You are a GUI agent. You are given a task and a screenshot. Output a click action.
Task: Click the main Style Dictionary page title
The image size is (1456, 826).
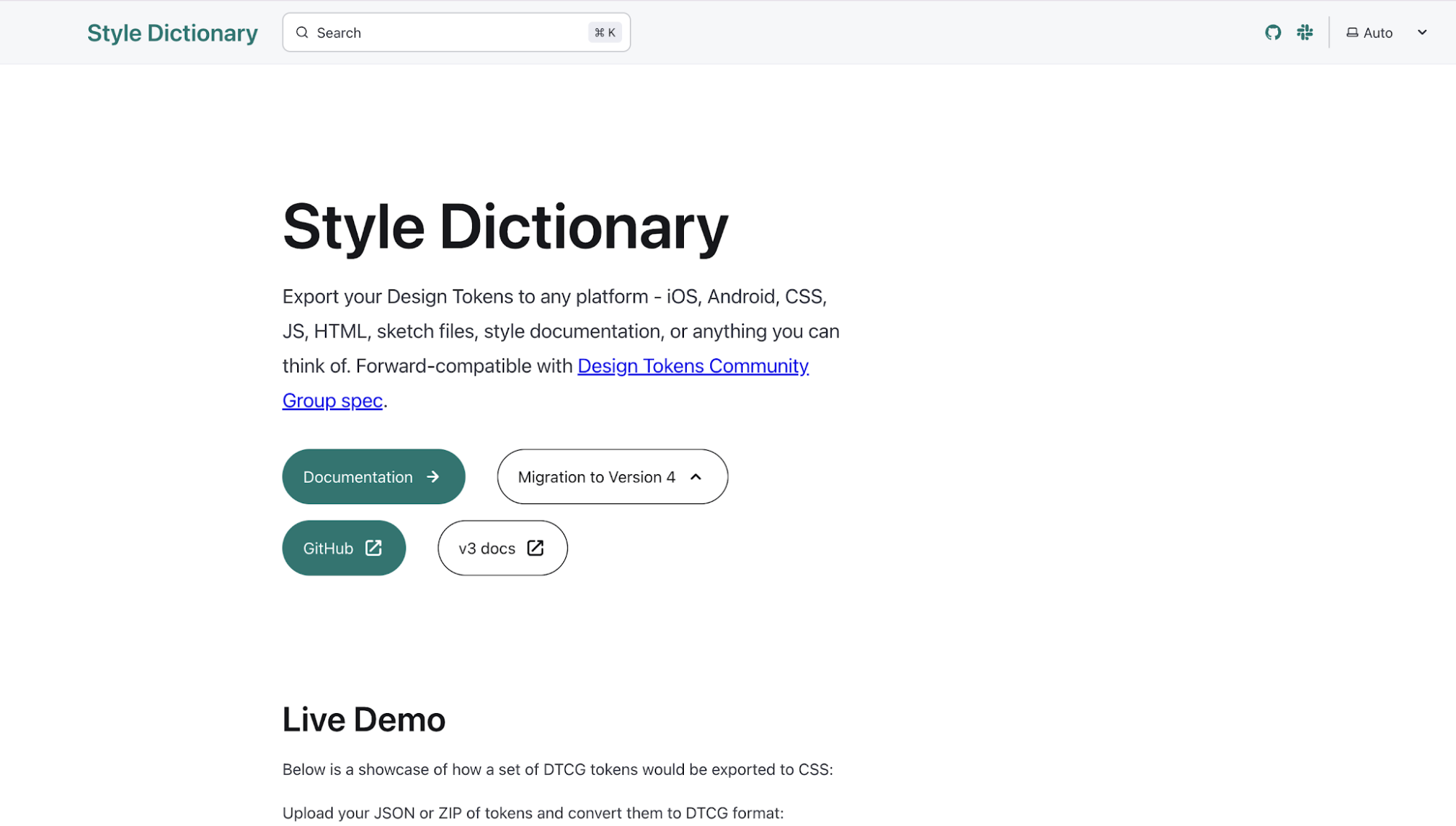[505, 227]
